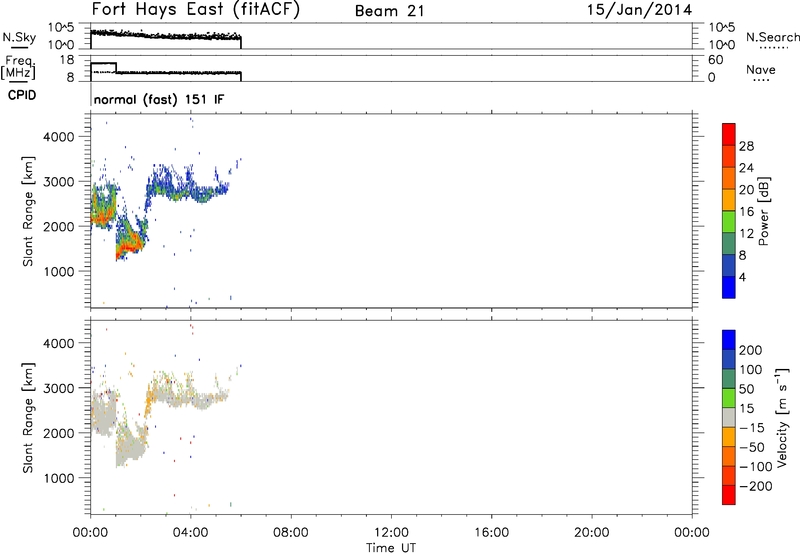The height and width of the screenshot is (554, 800).
Task: Click the '04:00' time axis tick label
Action: tap(190, 533)
